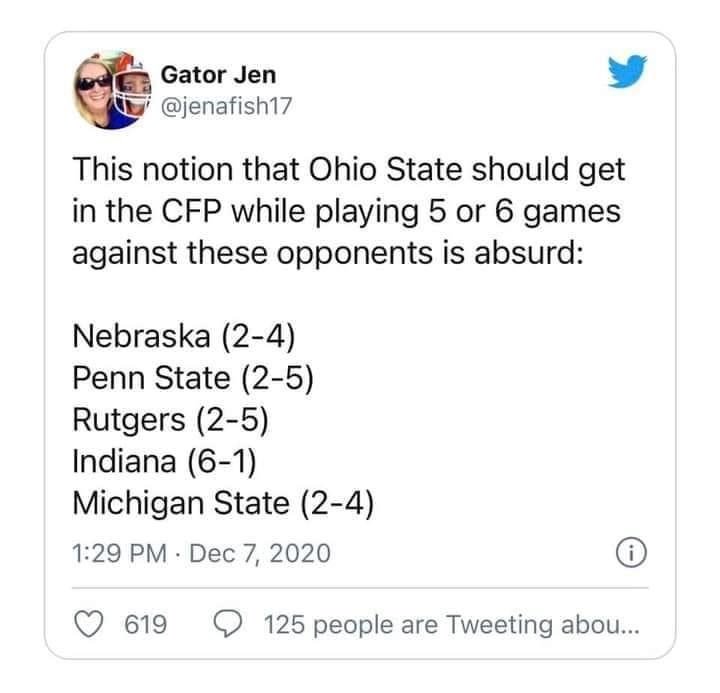Viewport: 720px width, 693px height.
Task: Click the Gator Jen display name
Action: [219, 75]
